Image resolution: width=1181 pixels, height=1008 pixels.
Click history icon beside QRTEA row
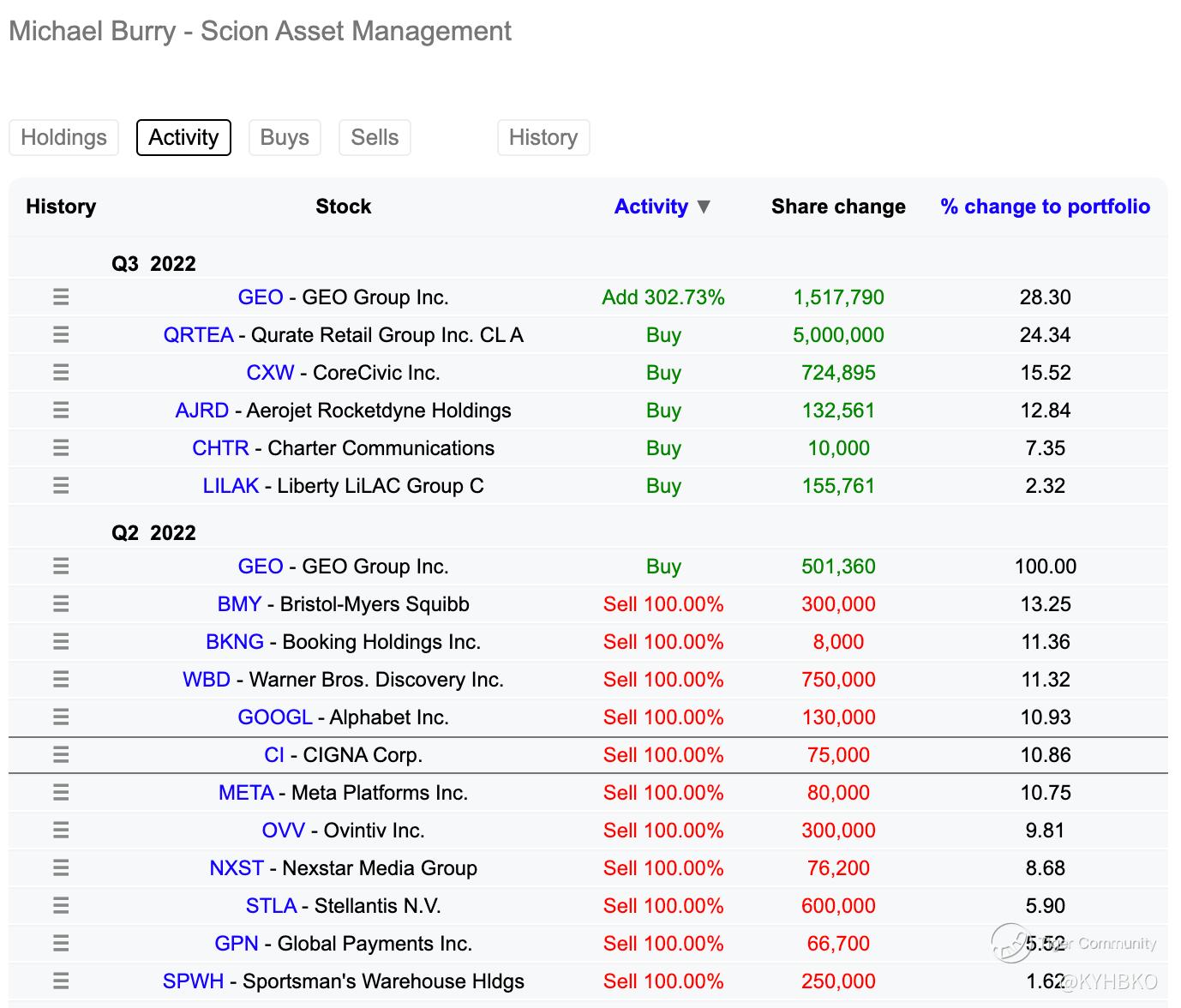(x=61, y=335)
